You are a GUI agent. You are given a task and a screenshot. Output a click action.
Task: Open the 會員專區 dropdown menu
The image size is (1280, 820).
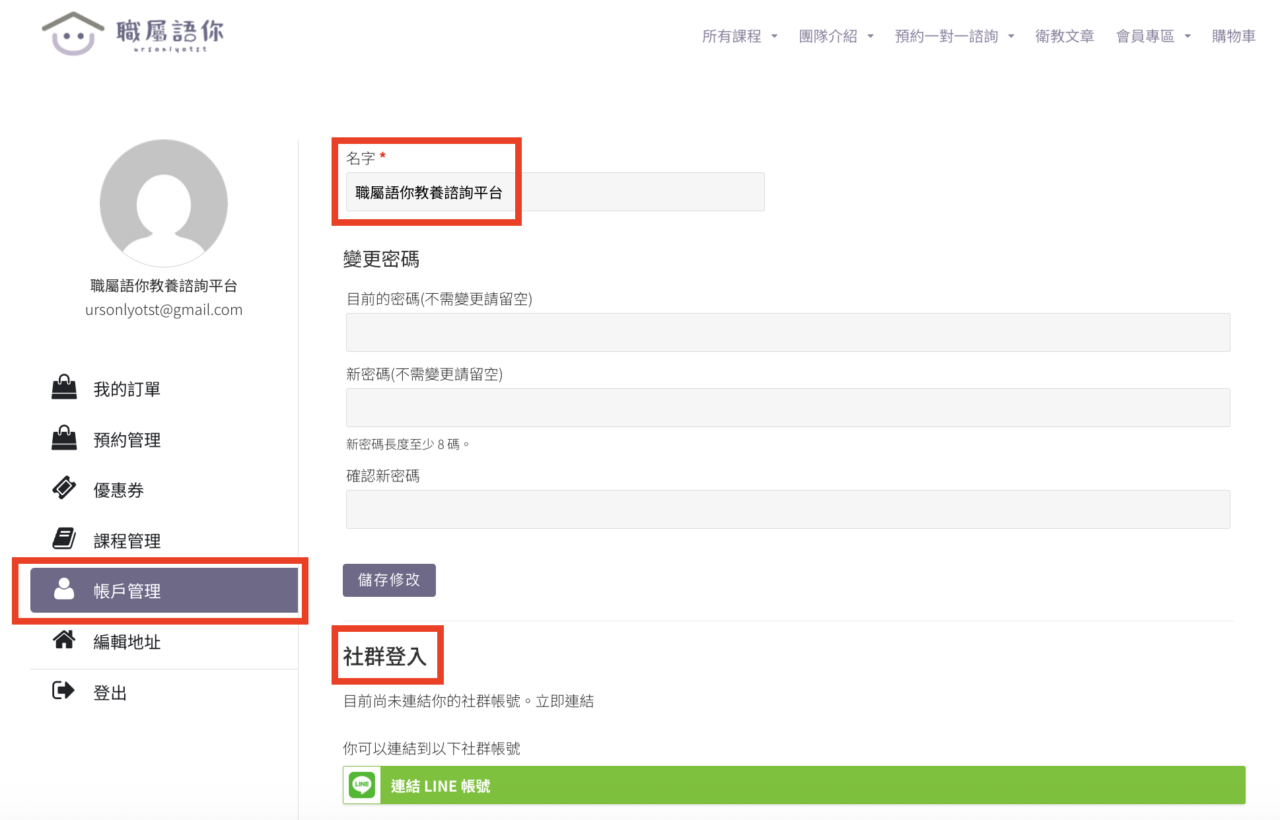point(1153,36)
